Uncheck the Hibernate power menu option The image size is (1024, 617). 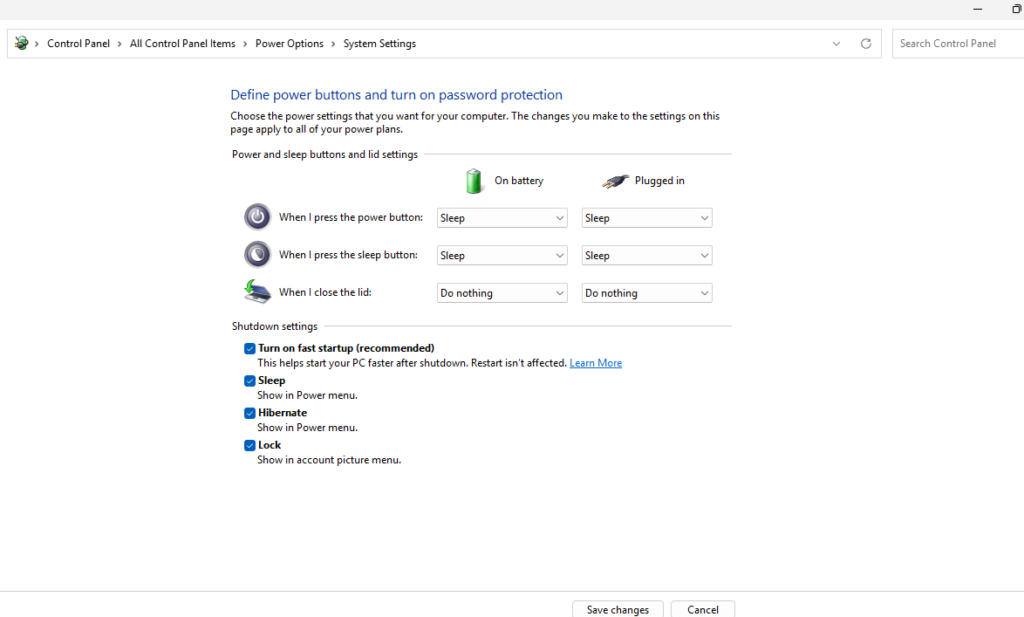[250, 413]
